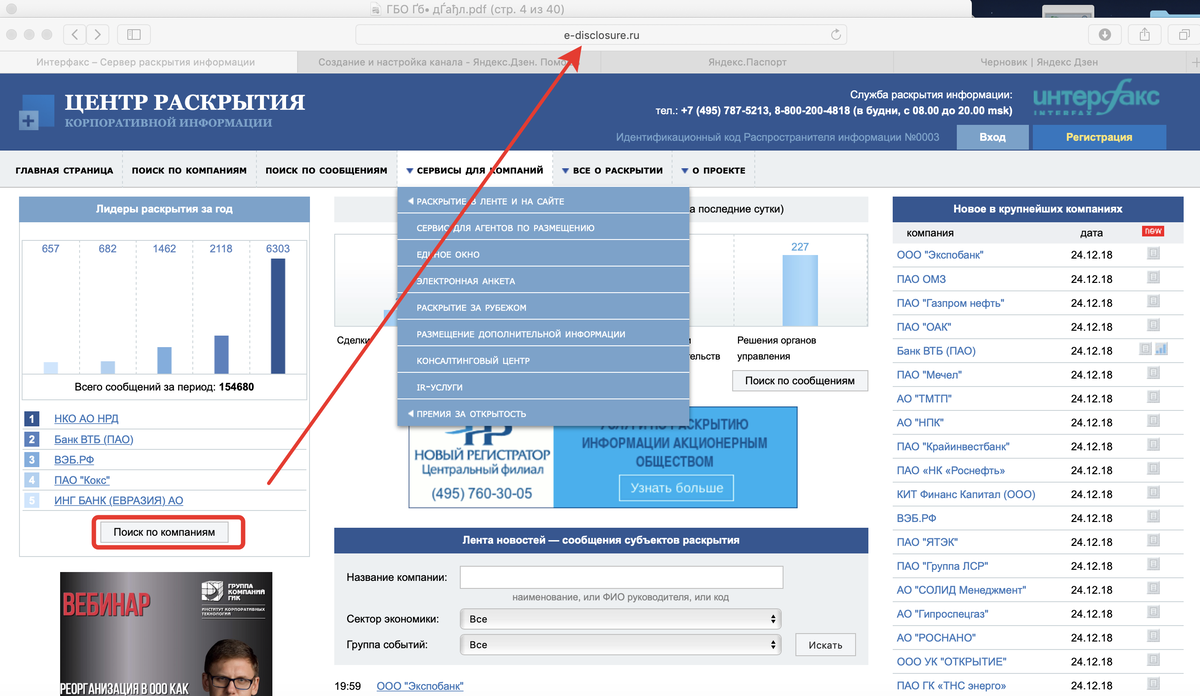The width and height of the screenshot is (1200, 696).
Task: Click the e-disclosure.ru address bar
Action: pos(601,34)
